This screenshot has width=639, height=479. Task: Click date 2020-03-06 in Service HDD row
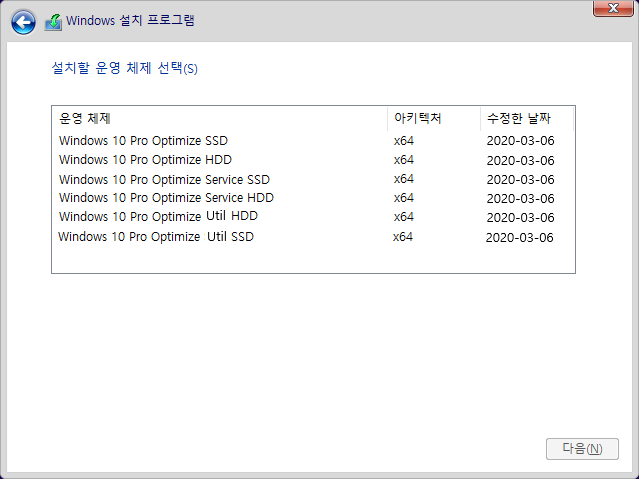coord(520,199)
